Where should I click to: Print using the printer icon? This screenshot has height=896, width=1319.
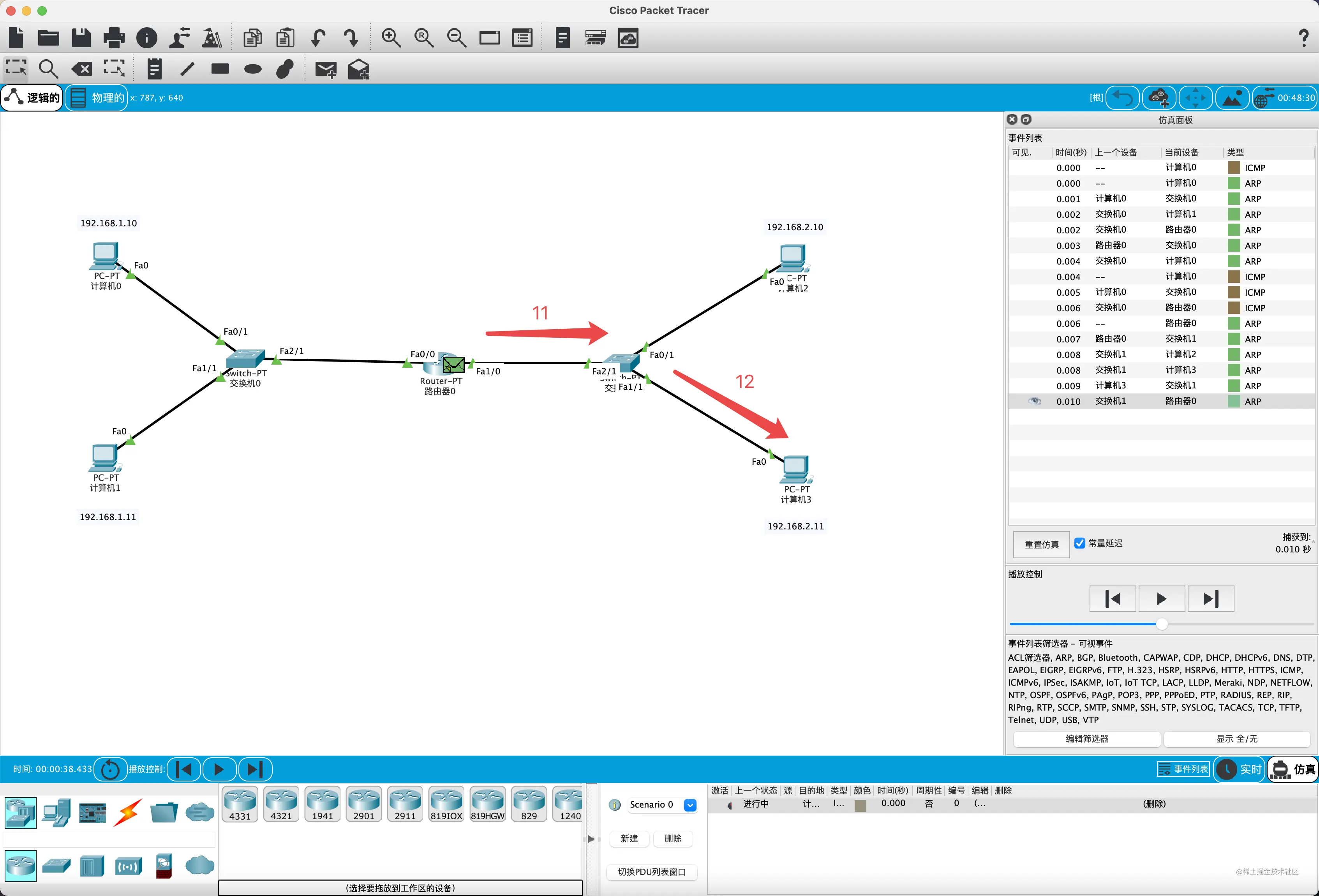pos(114,38)
